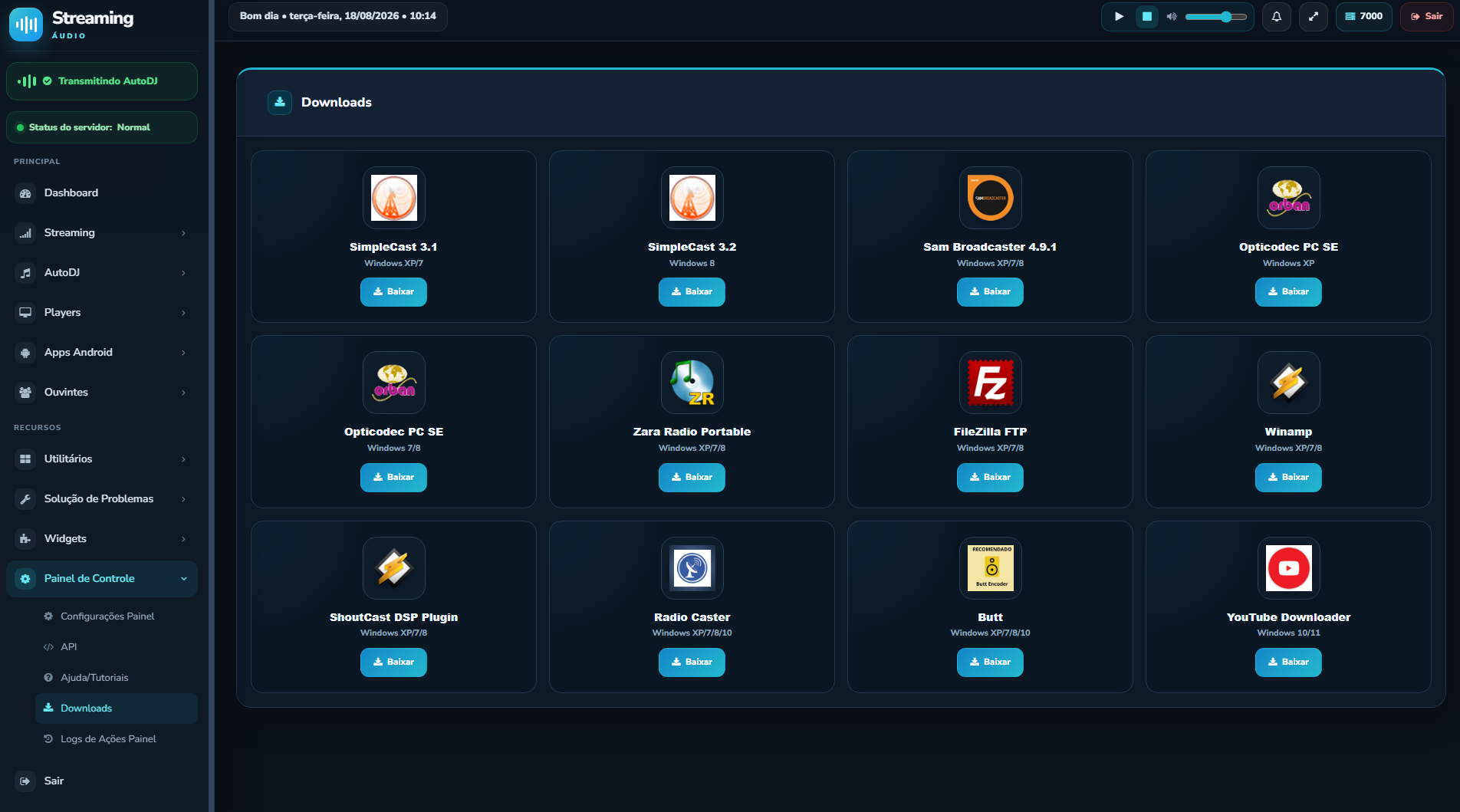Expand Utilitários submenu chevron
The width and height of the screenshot is (1460, 812).
tap(183, 459)
